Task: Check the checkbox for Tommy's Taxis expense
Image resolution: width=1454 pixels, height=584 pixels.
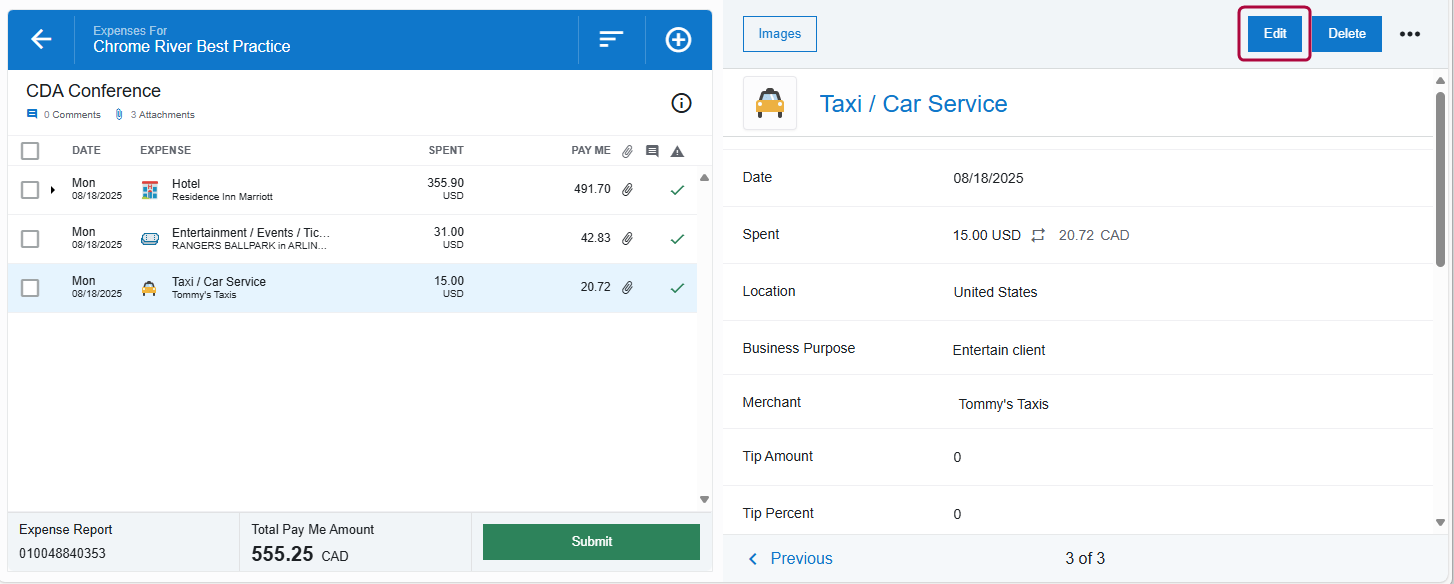Action: [x=30, y=287]
